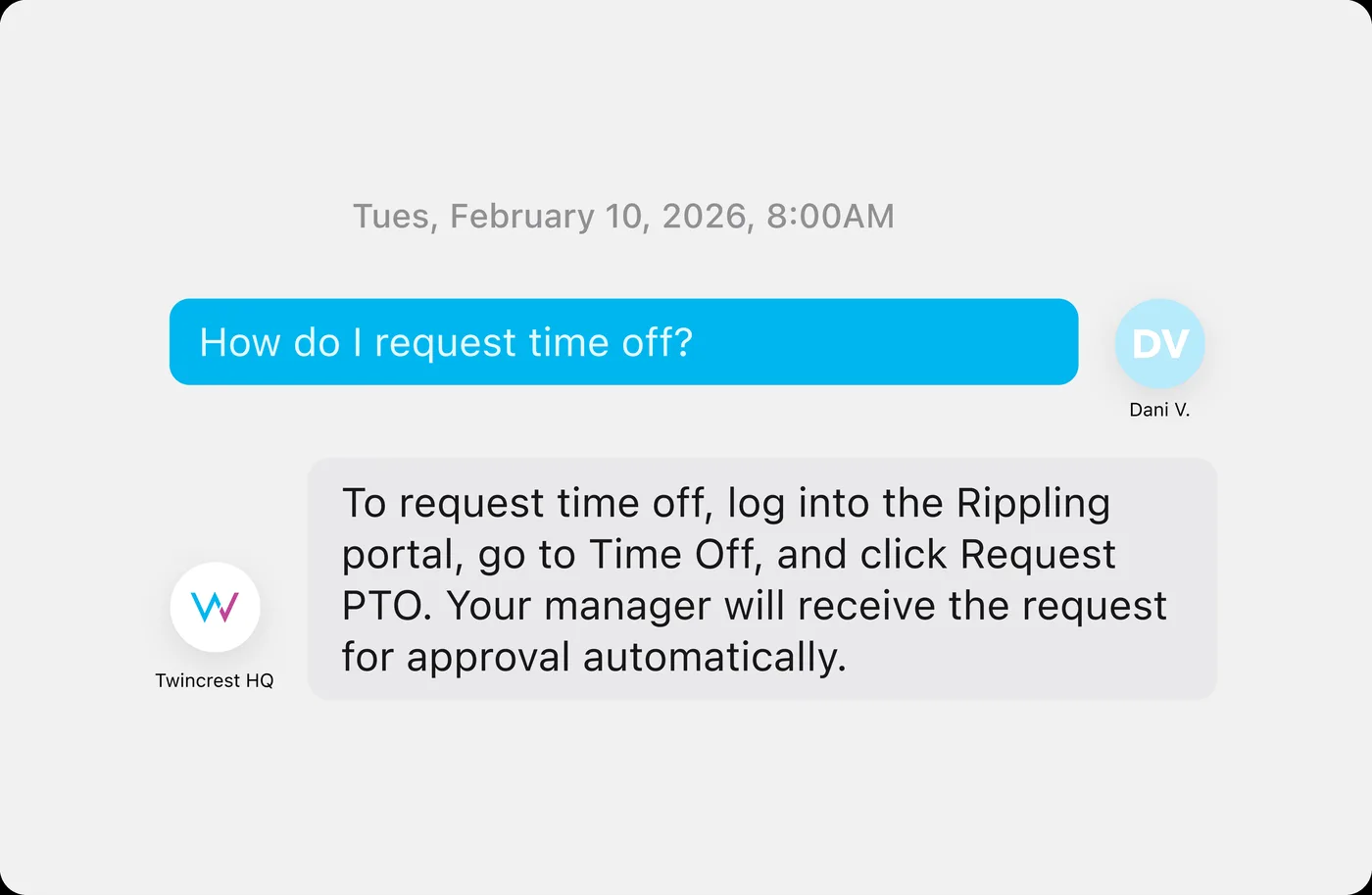
Task: Click February 10 in the timestamp
Action: click(546, 217)
